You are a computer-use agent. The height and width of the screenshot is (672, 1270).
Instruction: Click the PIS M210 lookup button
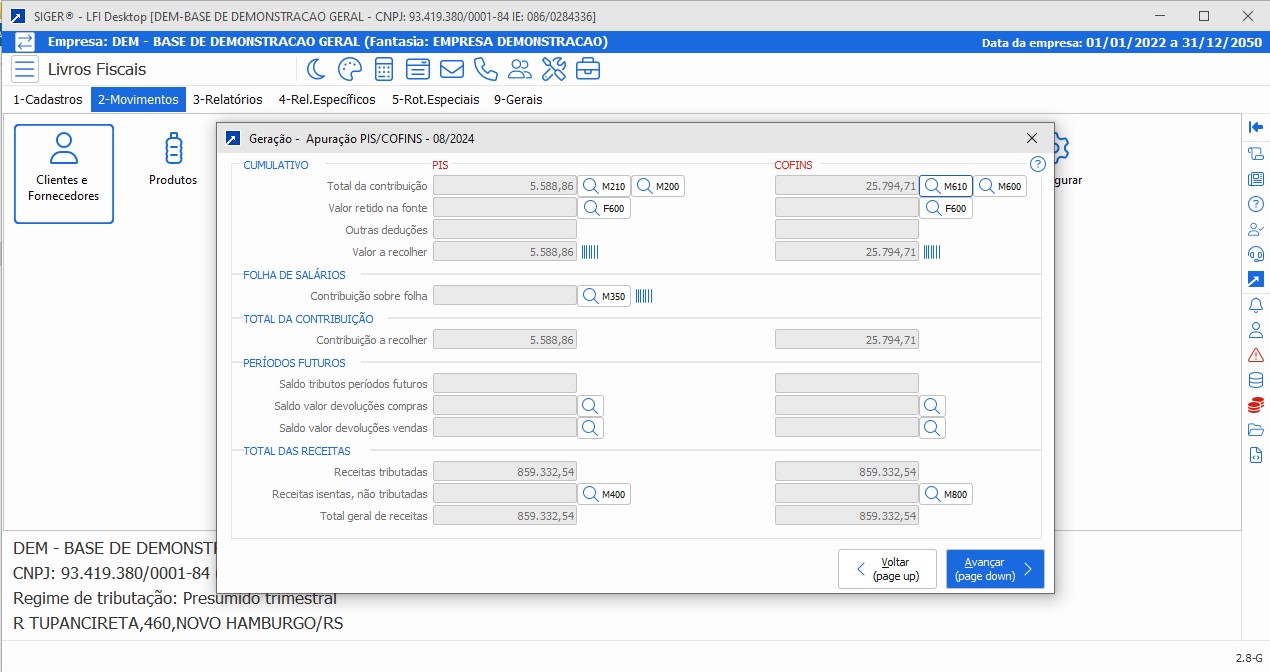coord(604,186)
